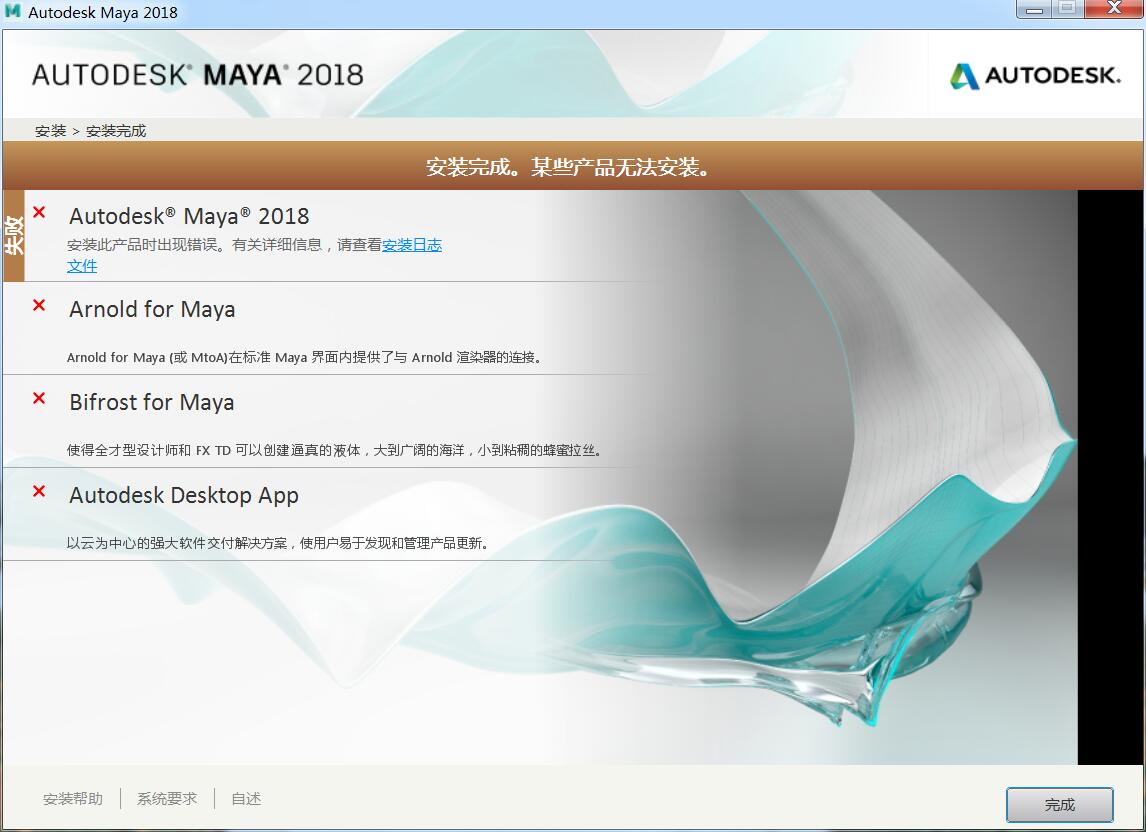Click the failed icon beside Arnold for Maya
Screen dimensions: 1146x832
(39, 305)
